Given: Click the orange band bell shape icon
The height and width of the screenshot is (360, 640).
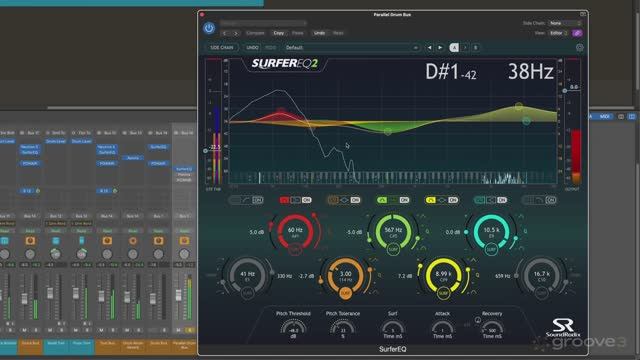Looking at the screenshot, I should pos(344,200).
